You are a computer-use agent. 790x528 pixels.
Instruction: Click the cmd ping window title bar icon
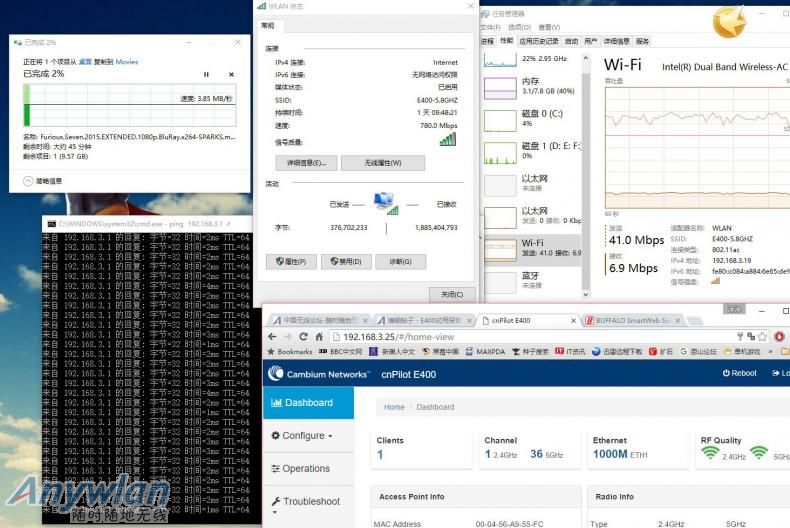click(x=51, y=224)
